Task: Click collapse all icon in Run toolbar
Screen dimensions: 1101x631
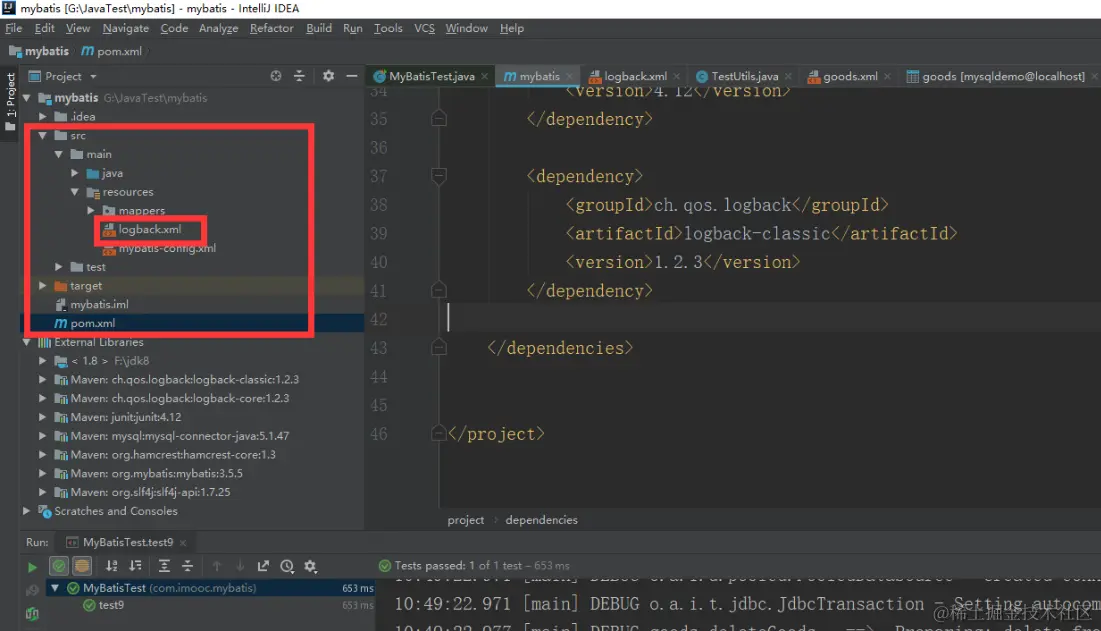Action: [x=187, y=566]
